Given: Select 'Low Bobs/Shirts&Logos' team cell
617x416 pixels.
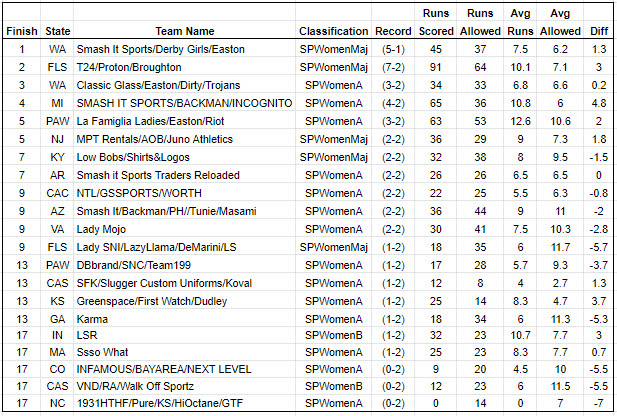Looking at the screenshot, I should click(x=133, y=157).
